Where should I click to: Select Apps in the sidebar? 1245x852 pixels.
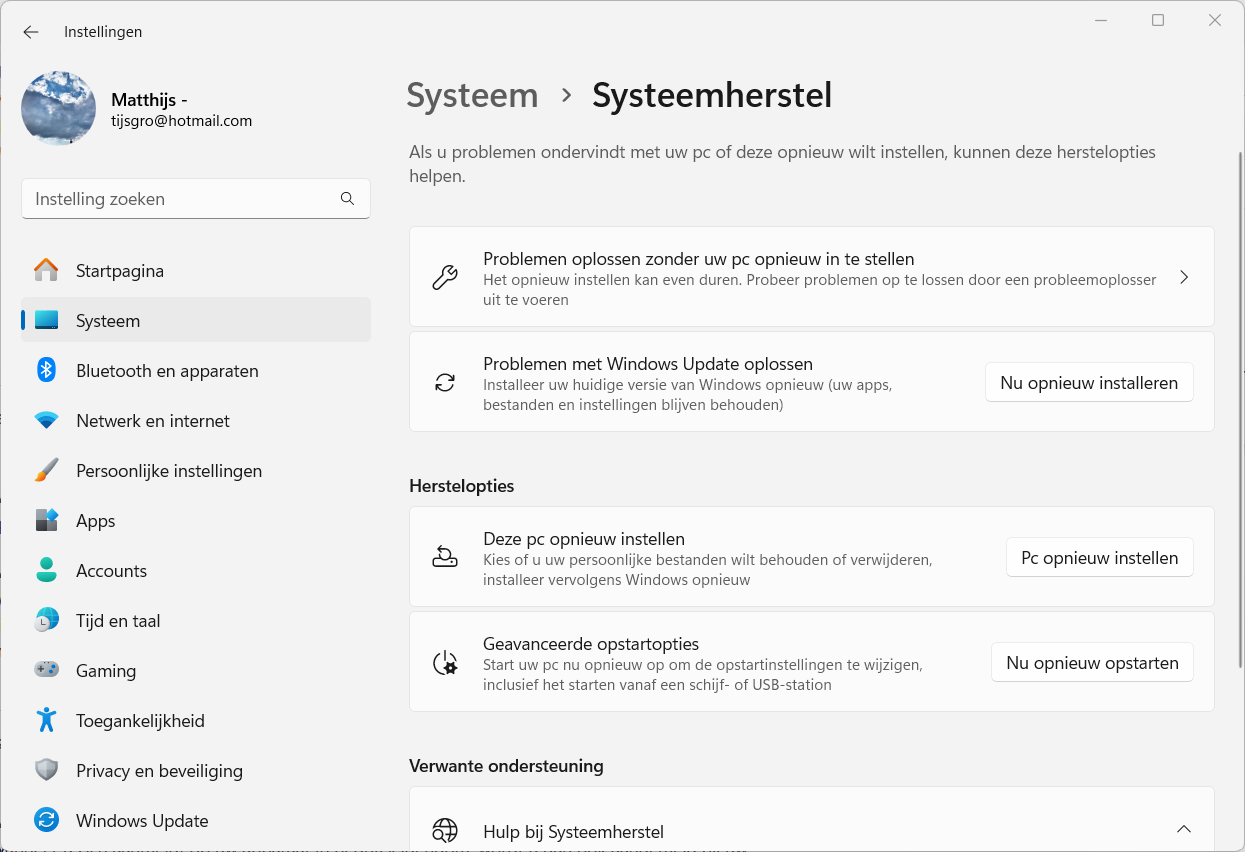click(x=96, y=521)
